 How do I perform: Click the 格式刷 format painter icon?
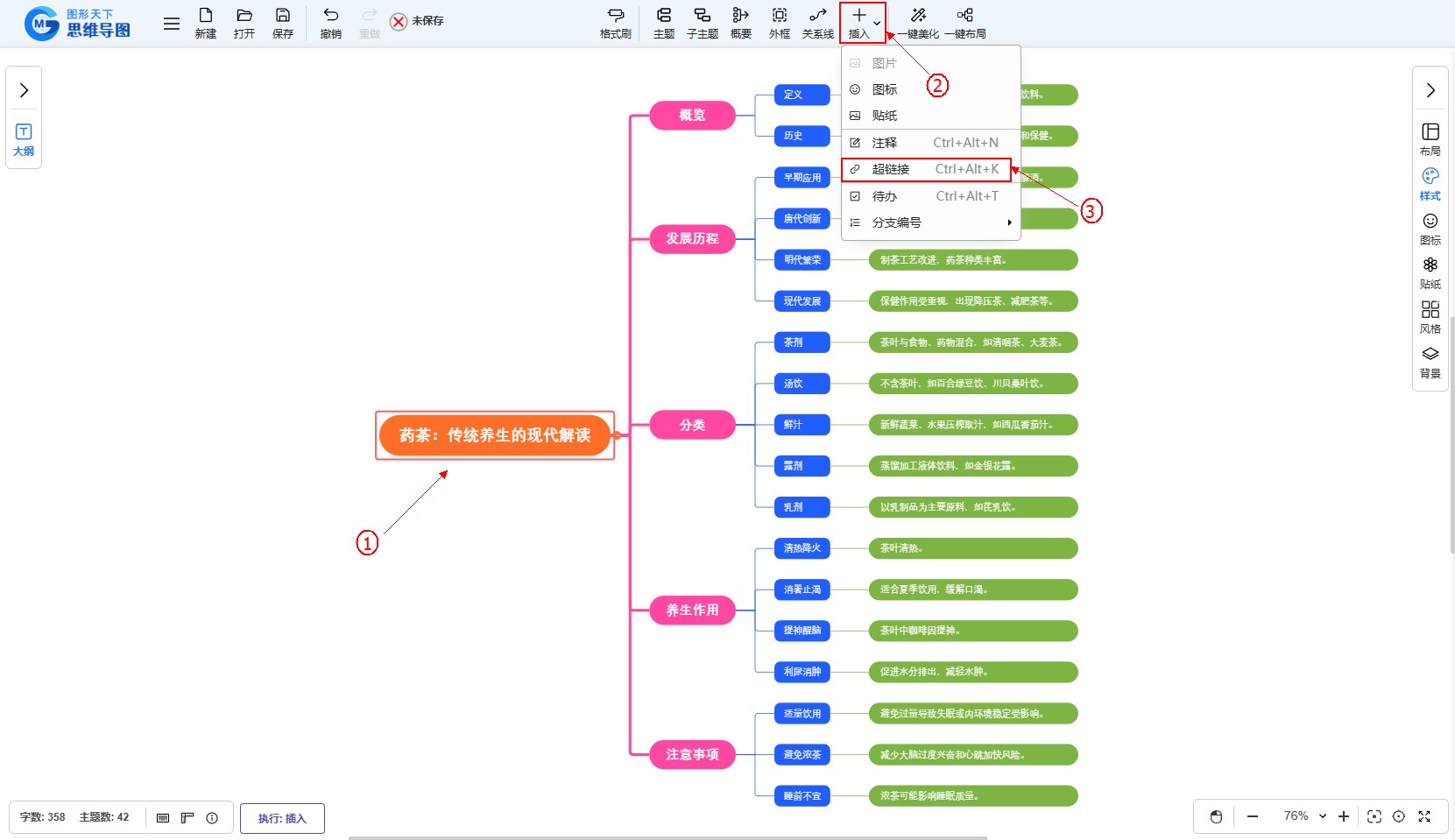coord(615,22)
